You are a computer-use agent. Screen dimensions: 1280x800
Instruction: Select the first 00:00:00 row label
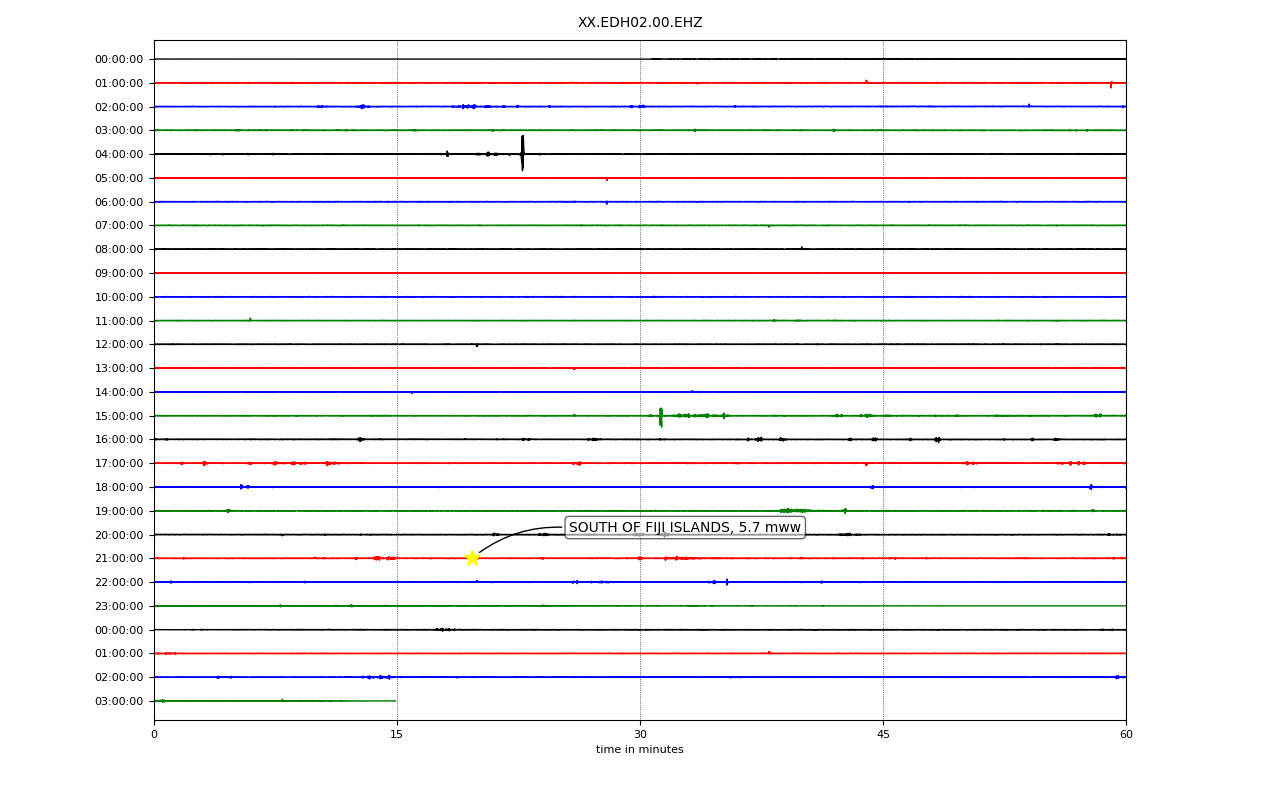119,59
